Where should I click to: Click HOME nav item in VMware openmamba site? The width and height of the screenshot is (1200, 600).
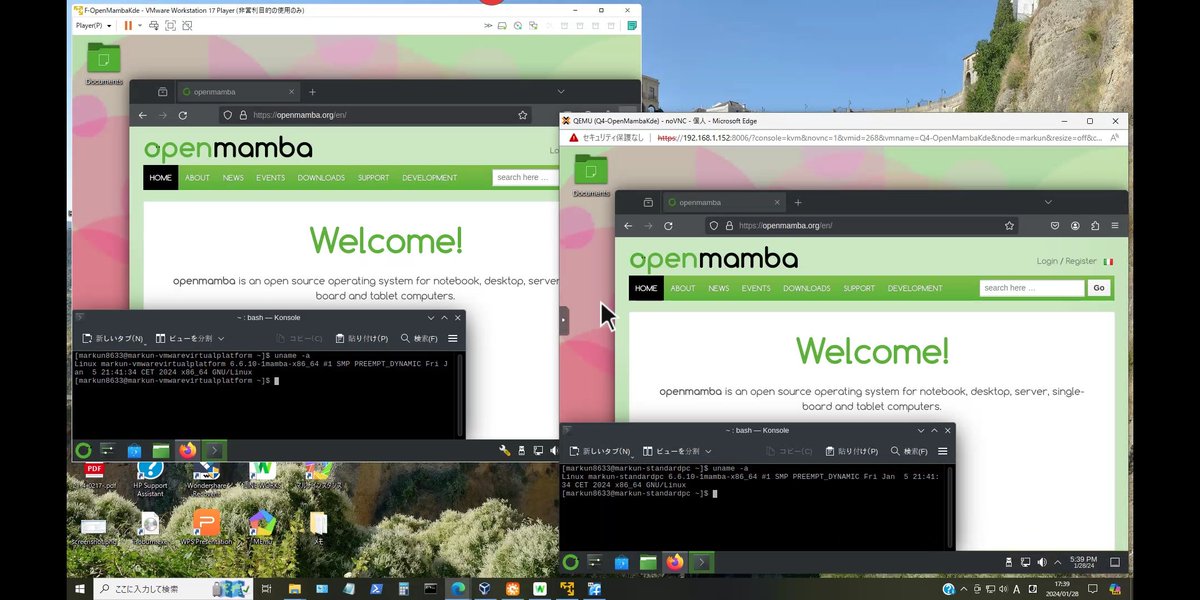click(160, 177)
